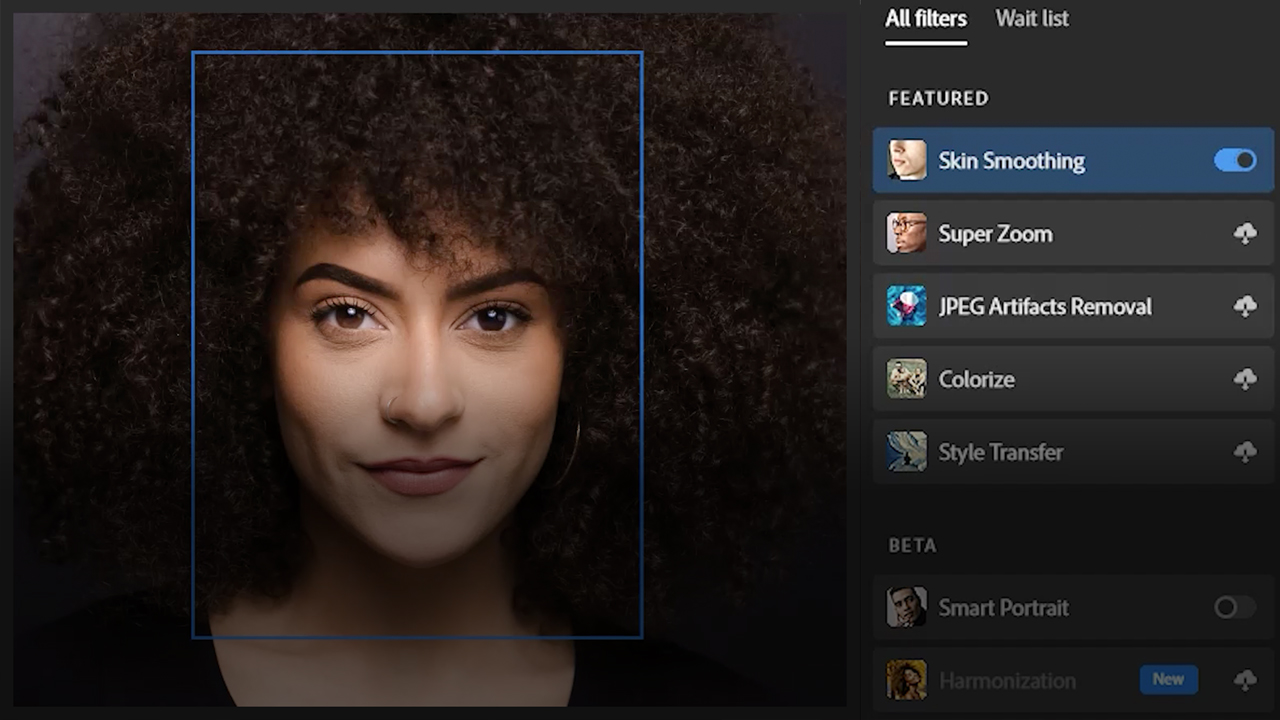This screenshot has height=720, width=1280.
Task: Select the Harmonization filter row
Action: (x=1040, y=680)
